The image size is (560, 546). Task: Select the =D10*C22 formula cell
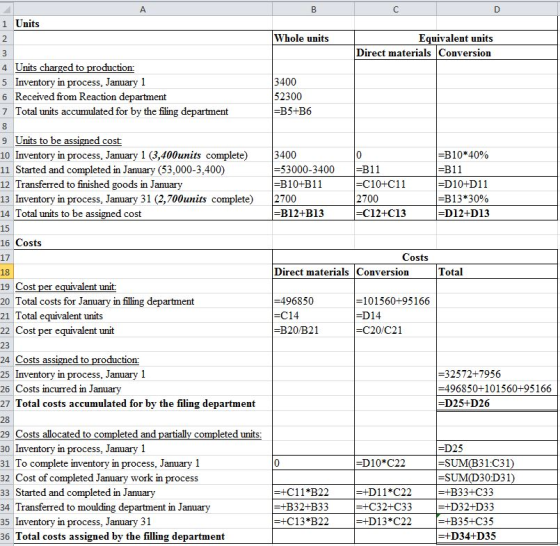pos(395,463)
